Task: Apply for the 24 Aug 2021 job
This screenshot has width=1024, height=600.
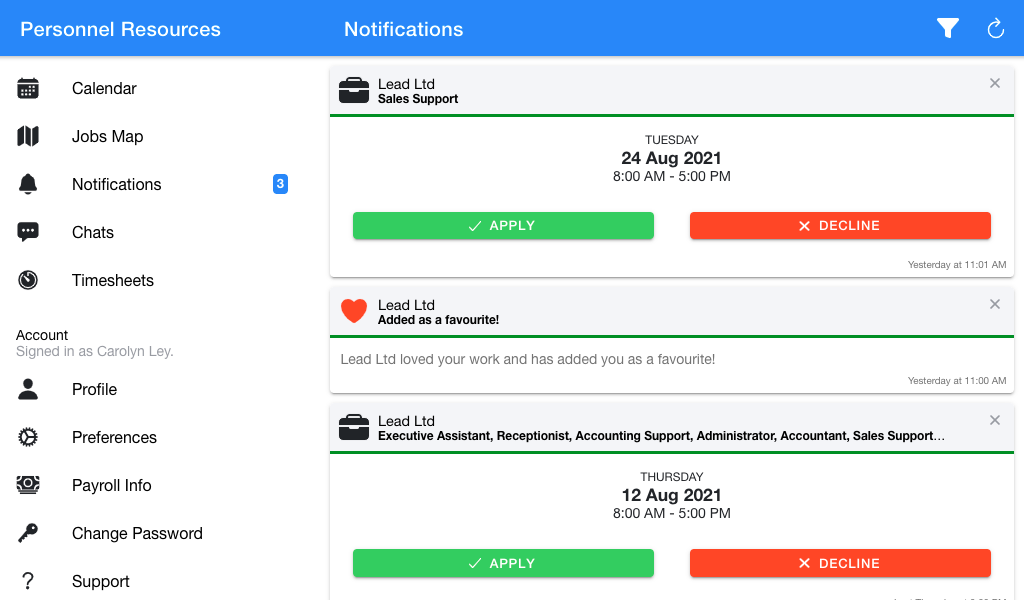Action: tap(503, 226)
